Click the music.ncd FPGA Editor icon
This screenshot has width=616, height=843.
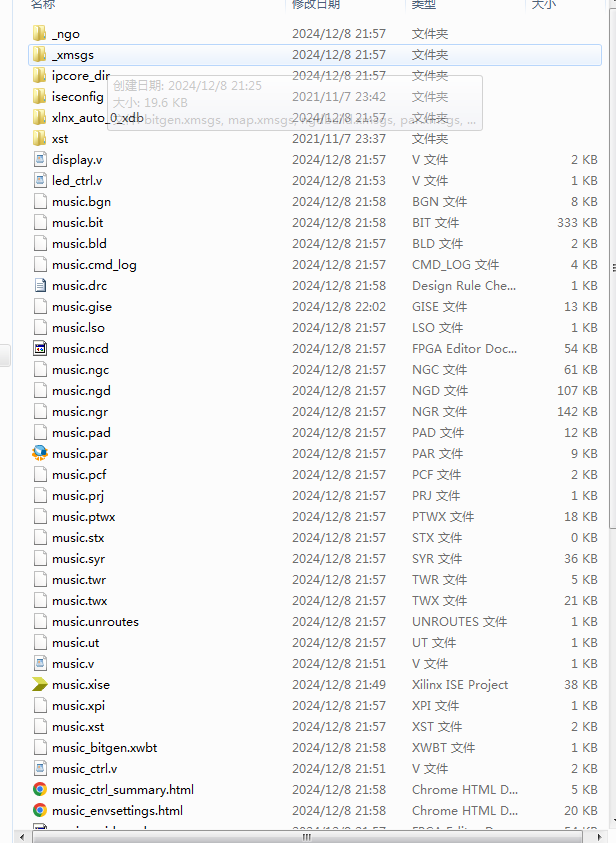click(x=39, y=349)
